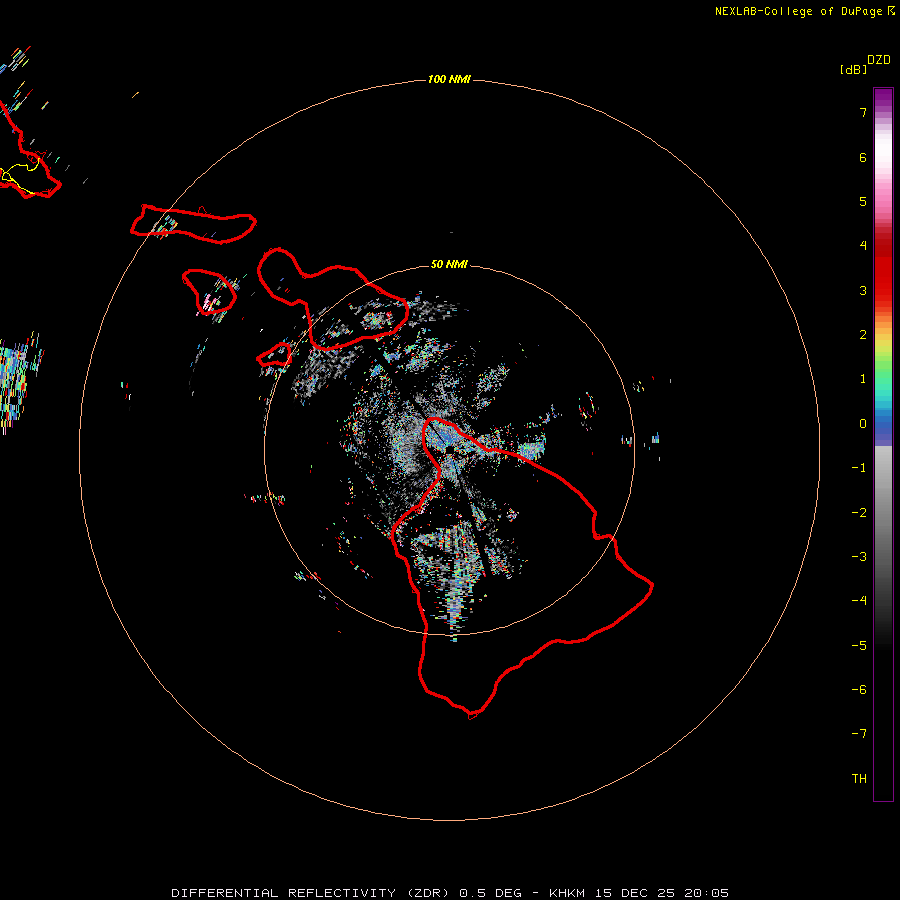The image size is (900, 900).
Task: Click the DZD color scale title
Action: 879,60
